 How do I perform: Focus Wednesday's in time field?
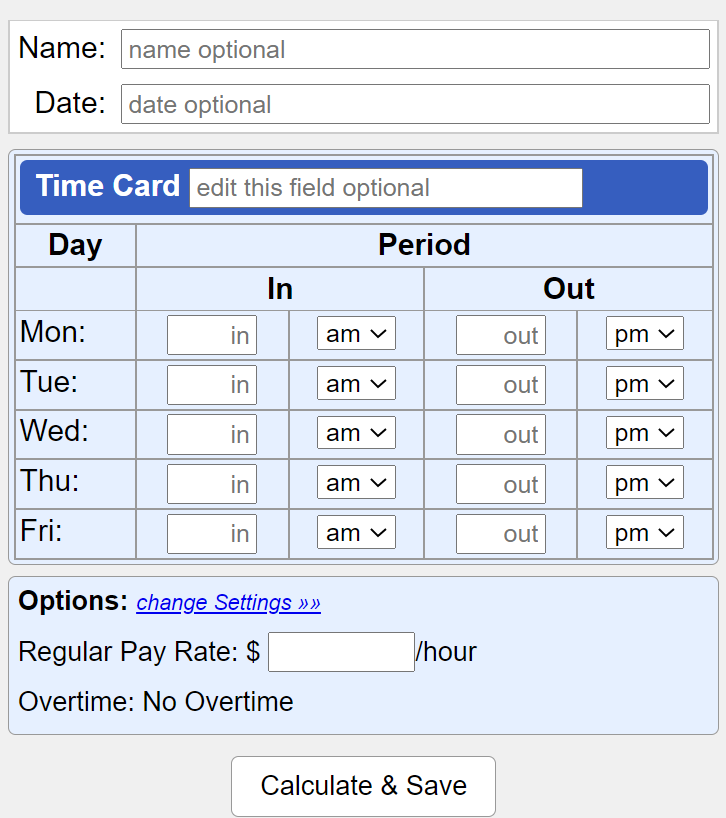click(x=212, y=434)
